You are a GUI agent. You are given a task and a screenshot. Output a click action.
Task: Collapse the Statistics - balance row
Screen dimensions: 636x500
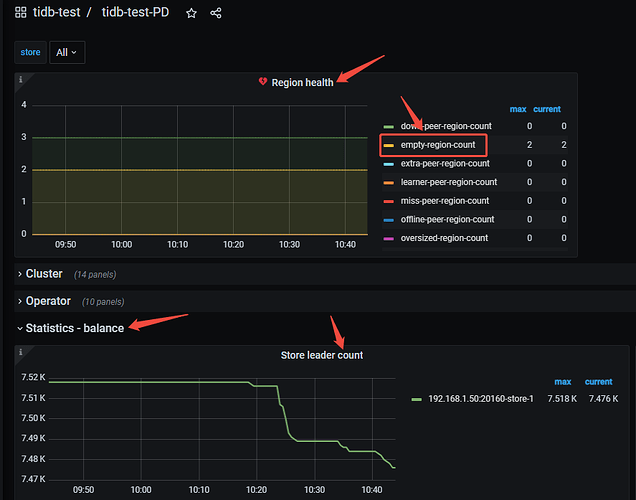[74, 327]
